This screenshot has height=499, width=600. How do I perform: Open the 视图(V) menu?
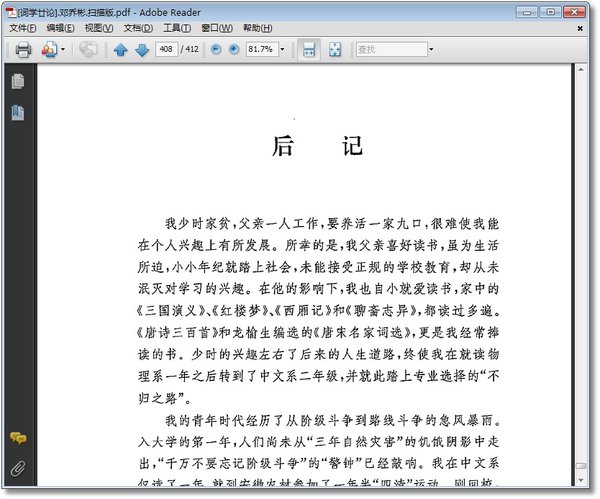99,28
